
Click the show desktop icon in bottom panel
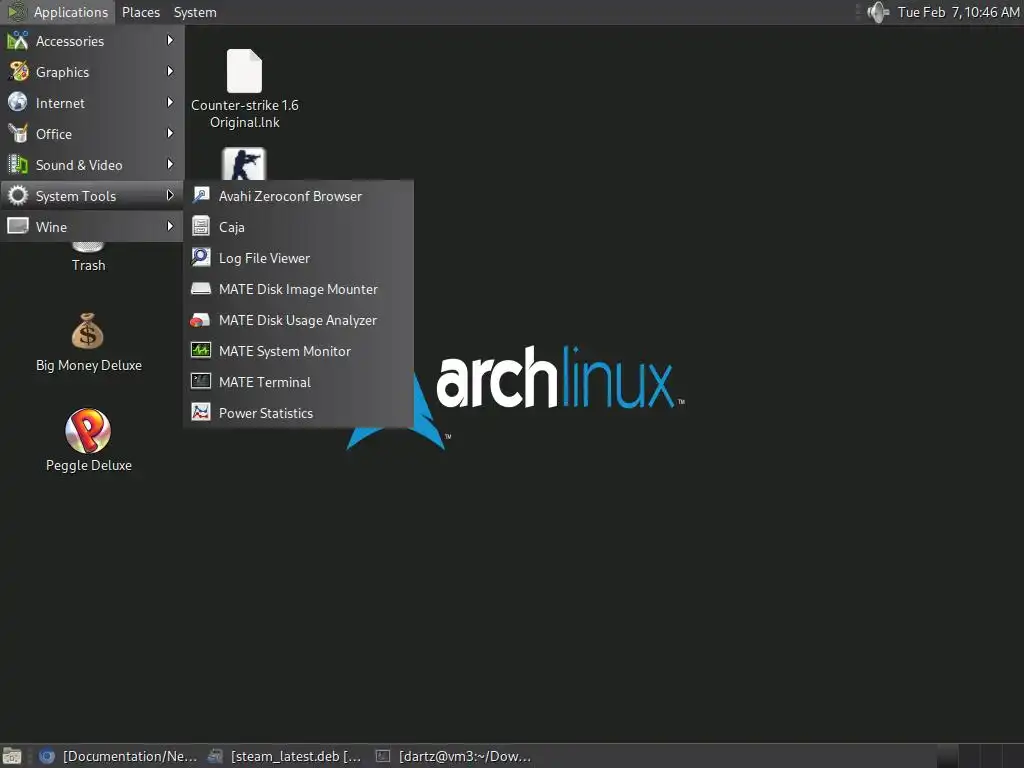(12, 756)
